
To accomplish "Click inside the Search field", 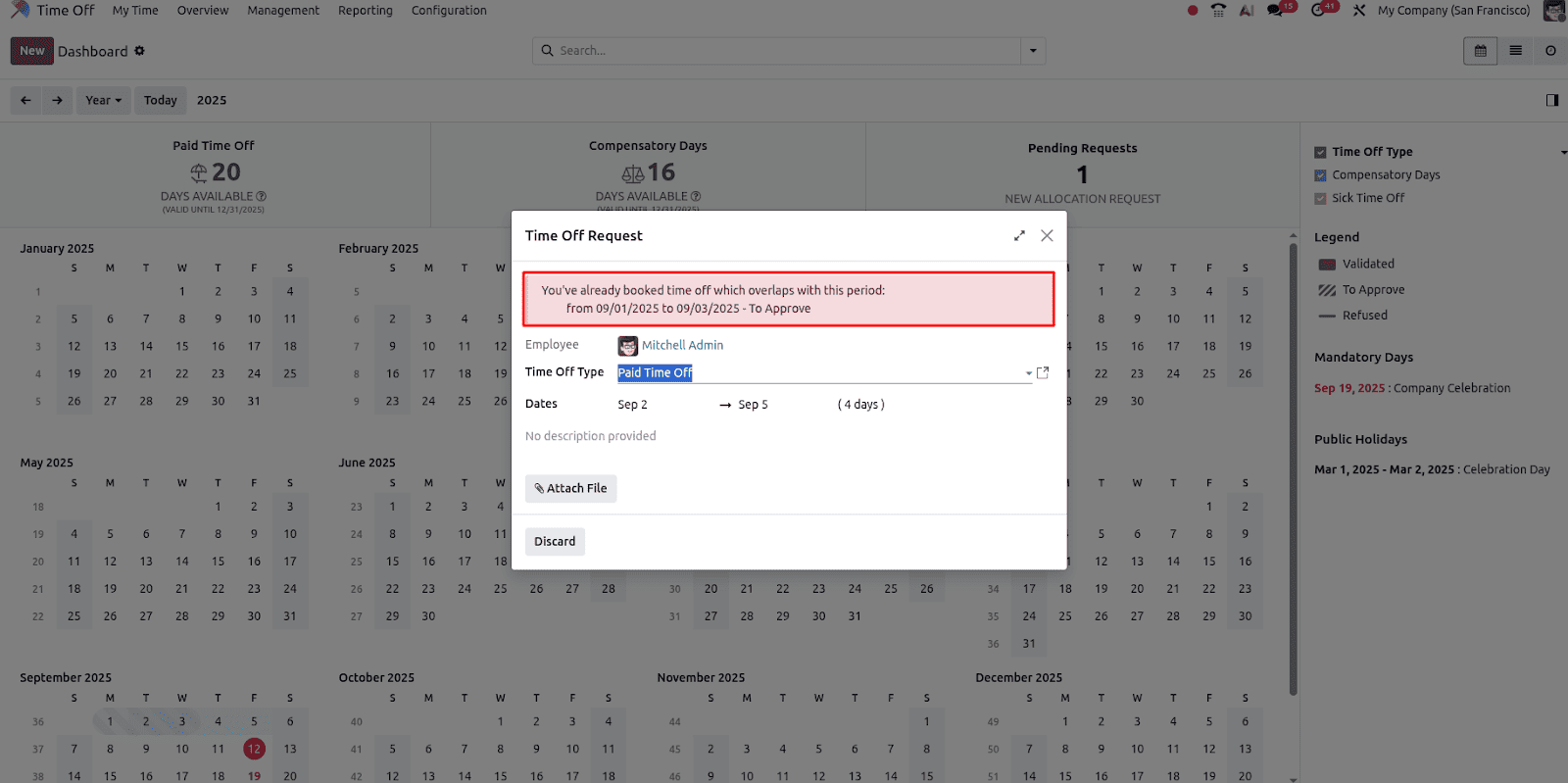I will tap(784, 51).
